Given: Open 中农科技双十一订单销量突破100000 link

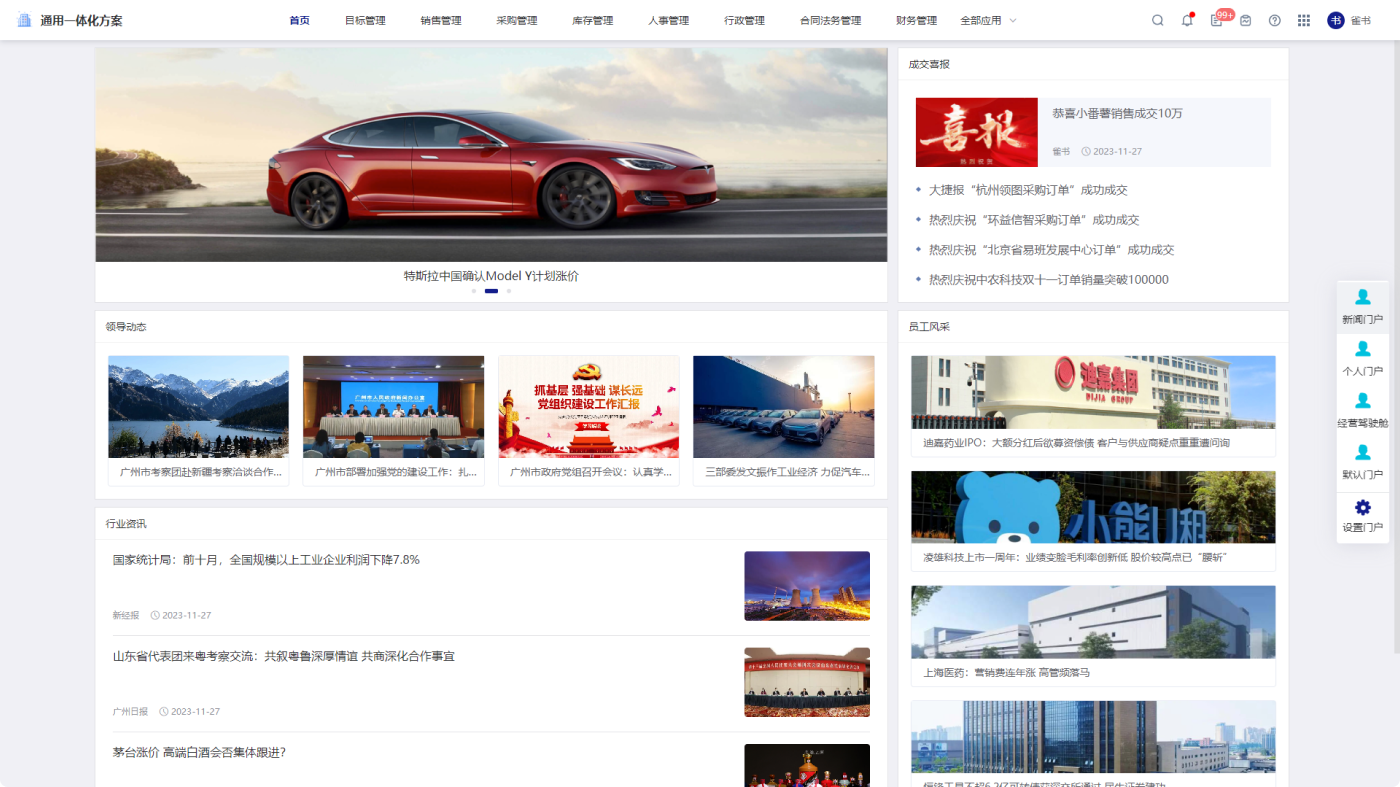Looking at the screenshot, I should pyautogui.click(x=1048, y=280).
